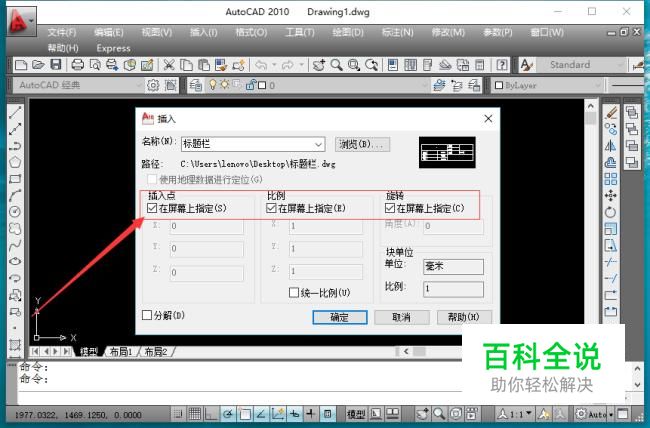
Task: Click the 浏览(B)... browse button
Action: click(362, 144)
